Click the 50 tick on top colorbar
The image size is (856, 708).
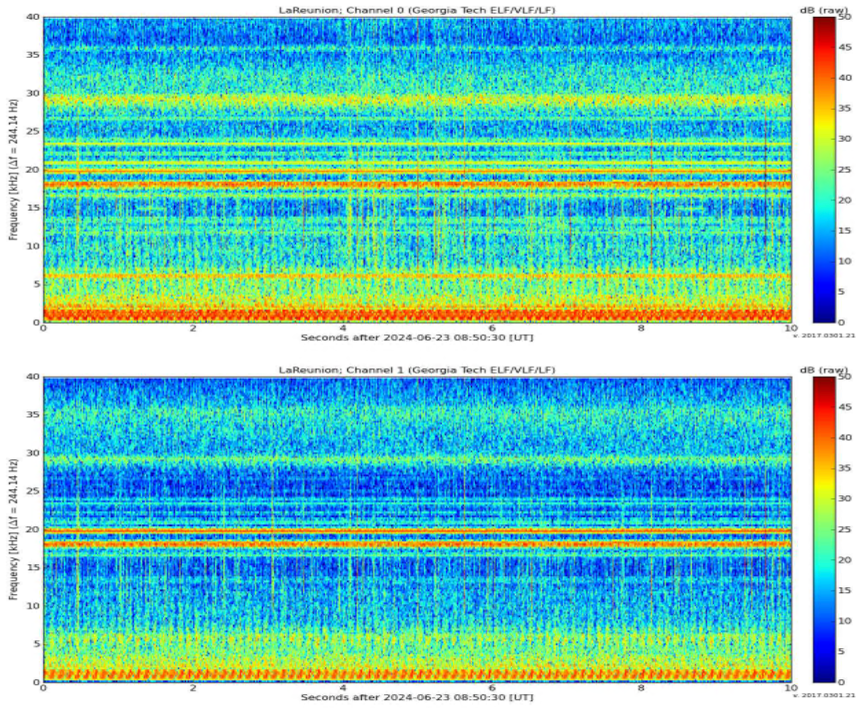point(848,18)
